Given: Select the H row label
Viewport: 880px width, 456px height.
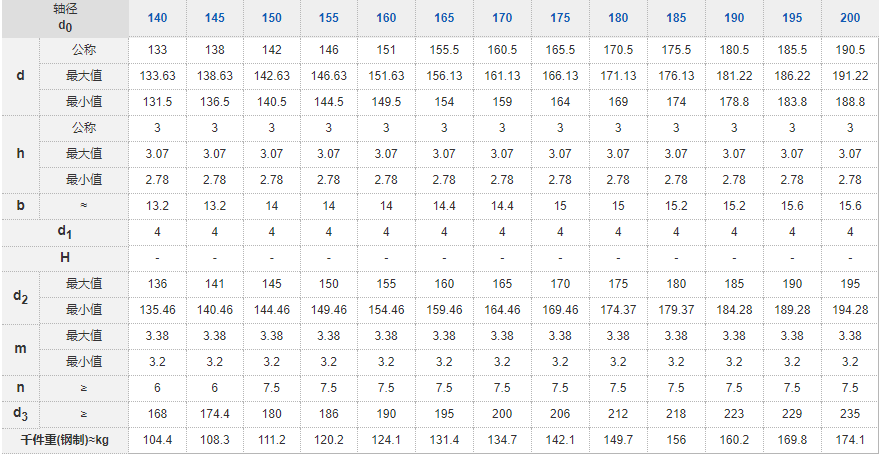Looking at the screenshot, I should (x=64, y=257).
